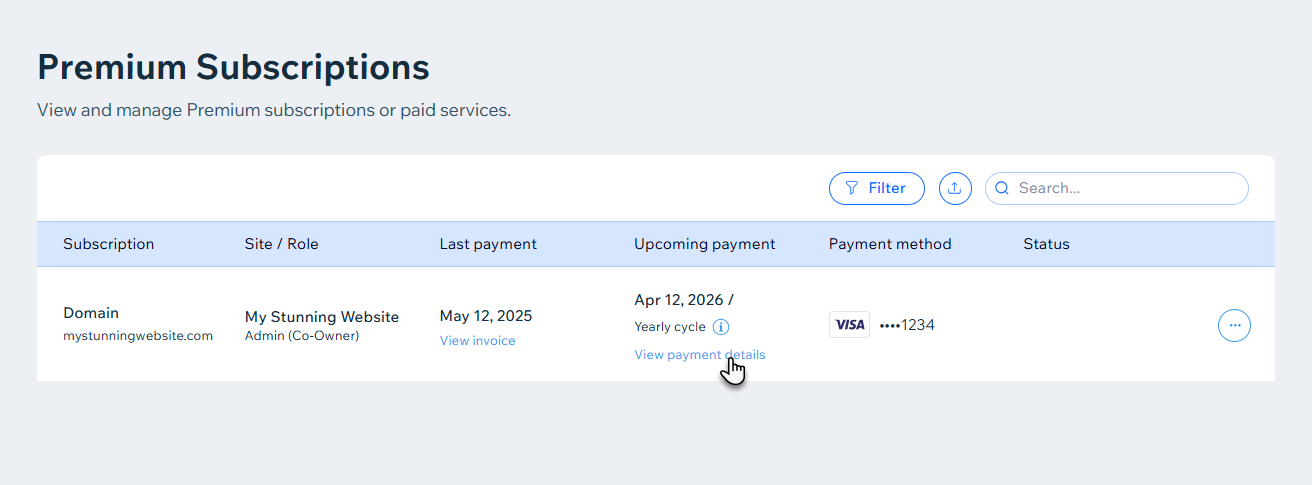Screen dimensions: 1312x485
Task: Click in the Search input field
Action: 1125,188
